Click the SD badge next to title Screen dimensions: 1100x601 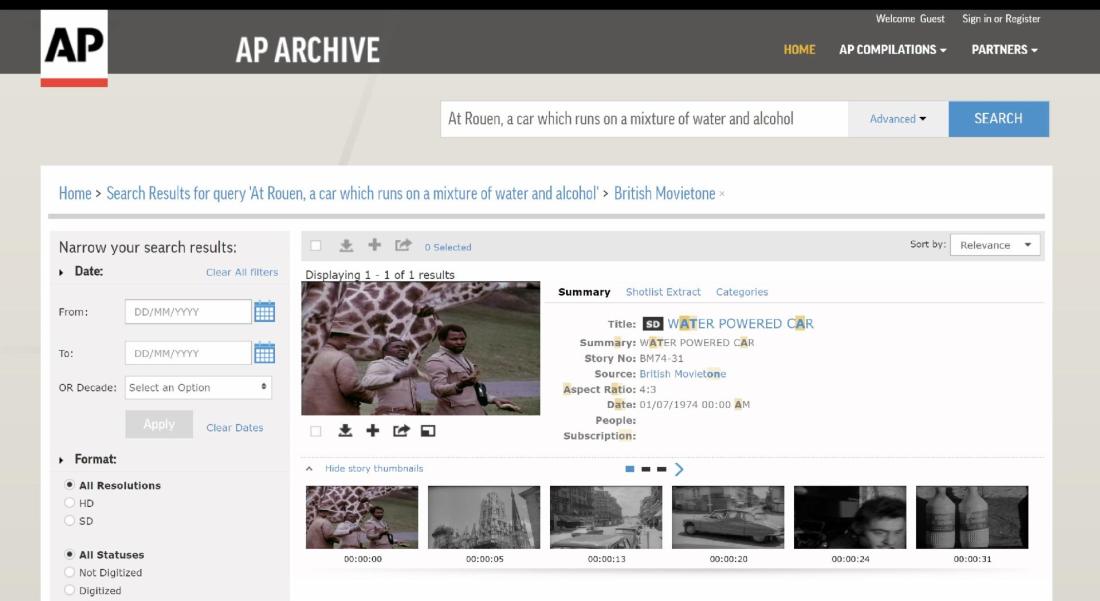click(x=652, y=324)
